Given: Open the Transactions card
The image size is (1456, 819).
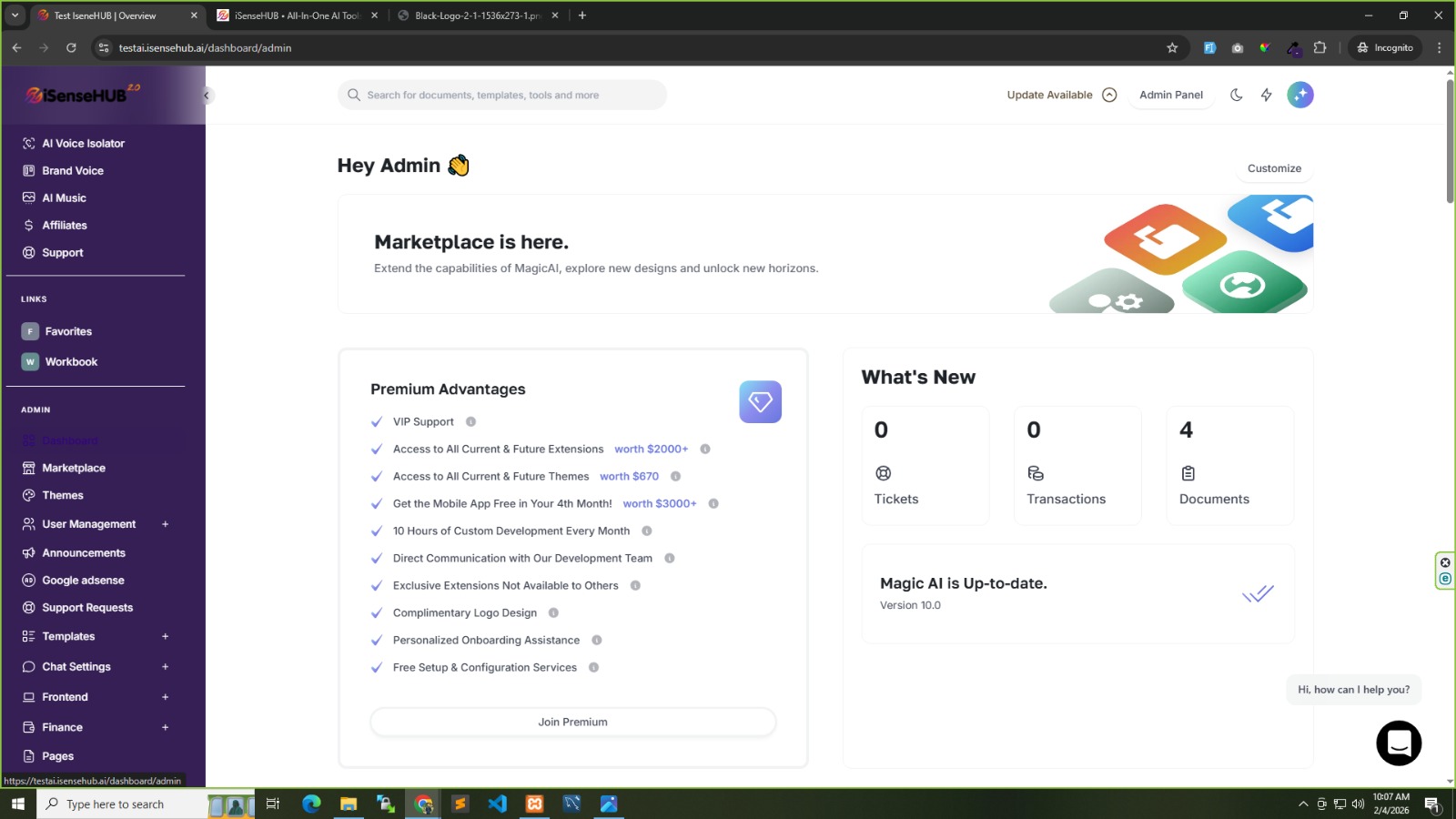Looking at the screenshot, I should 1077,466.
